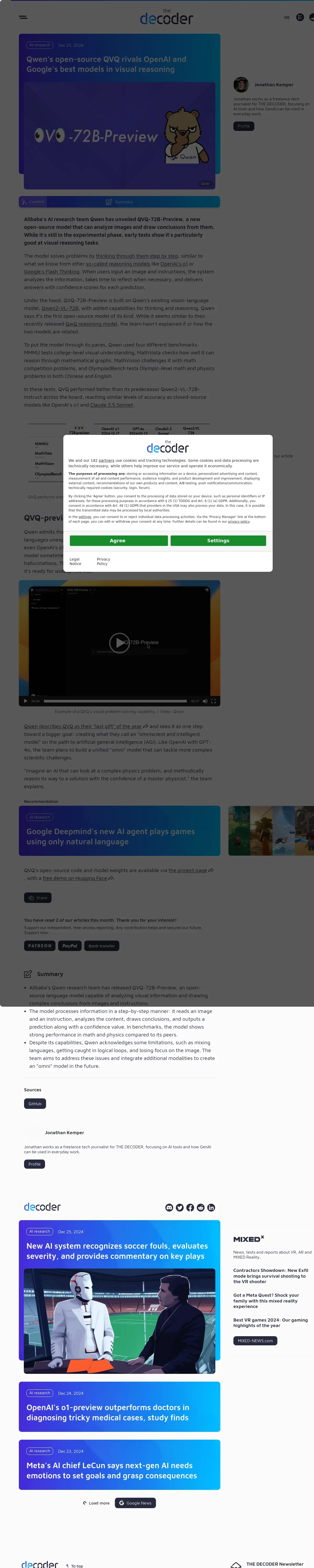Open soccer fouls AI system article
The width and height of the screenshot is (314, 1568).
pyautogui.click(x=117, y=1251)
